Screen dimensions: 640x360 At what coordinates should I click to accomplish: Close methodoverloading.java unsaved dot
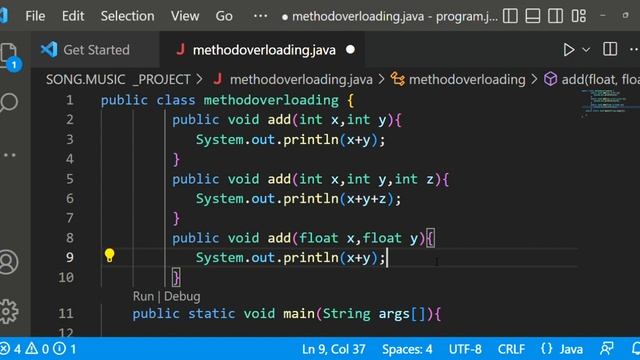pyautogui.click(x=350, y=50)
